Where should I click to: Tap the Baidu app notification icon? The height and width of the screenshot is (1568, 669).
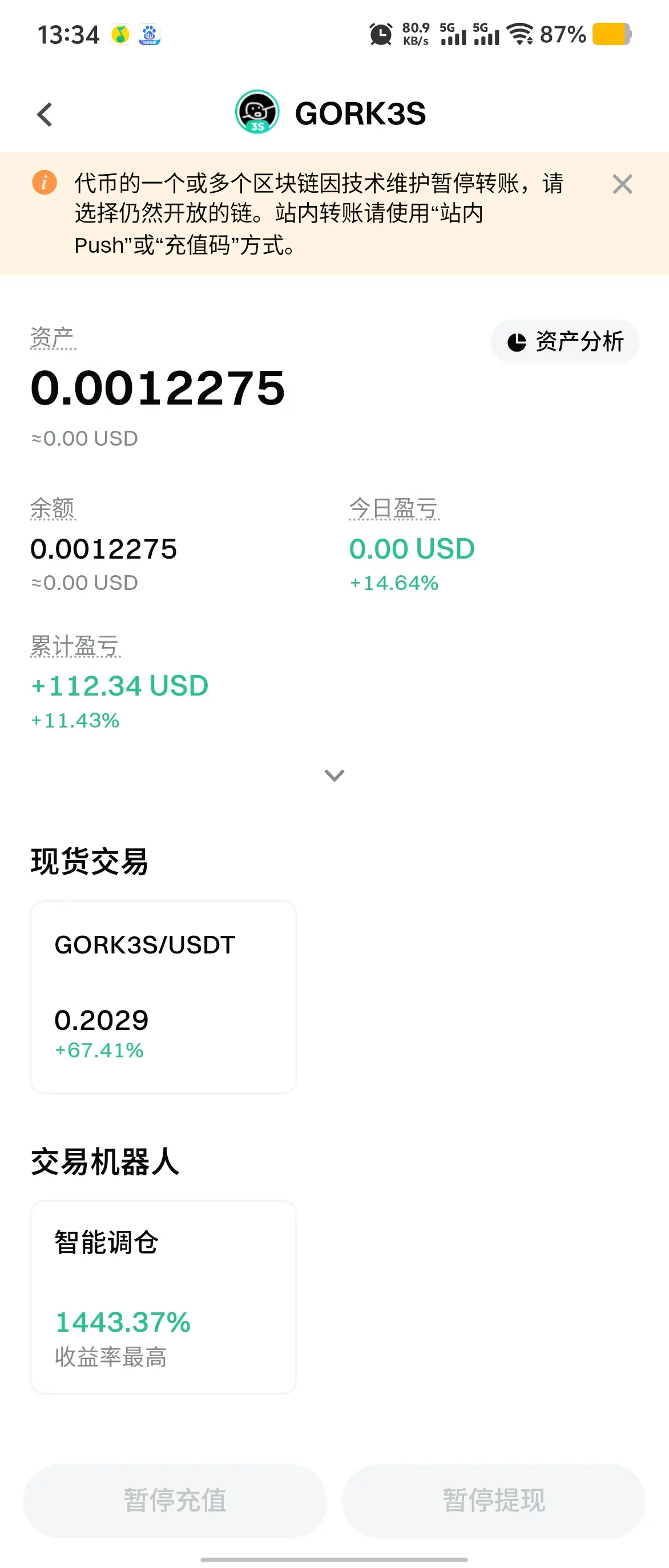(x=150, y=34)
